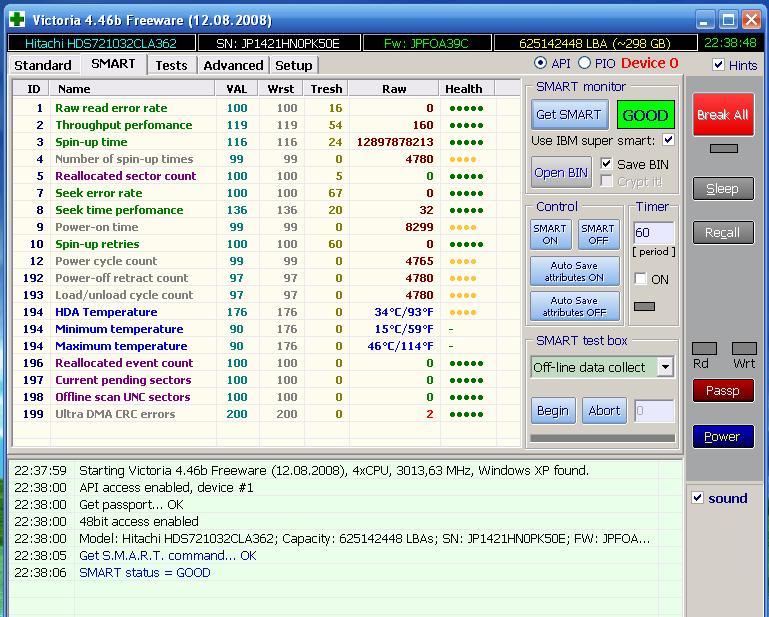The width and height of the screenshot is (769, 617).
Task: Click the firmware Fw: JPFOA39C field
Action: coord(426,43)
